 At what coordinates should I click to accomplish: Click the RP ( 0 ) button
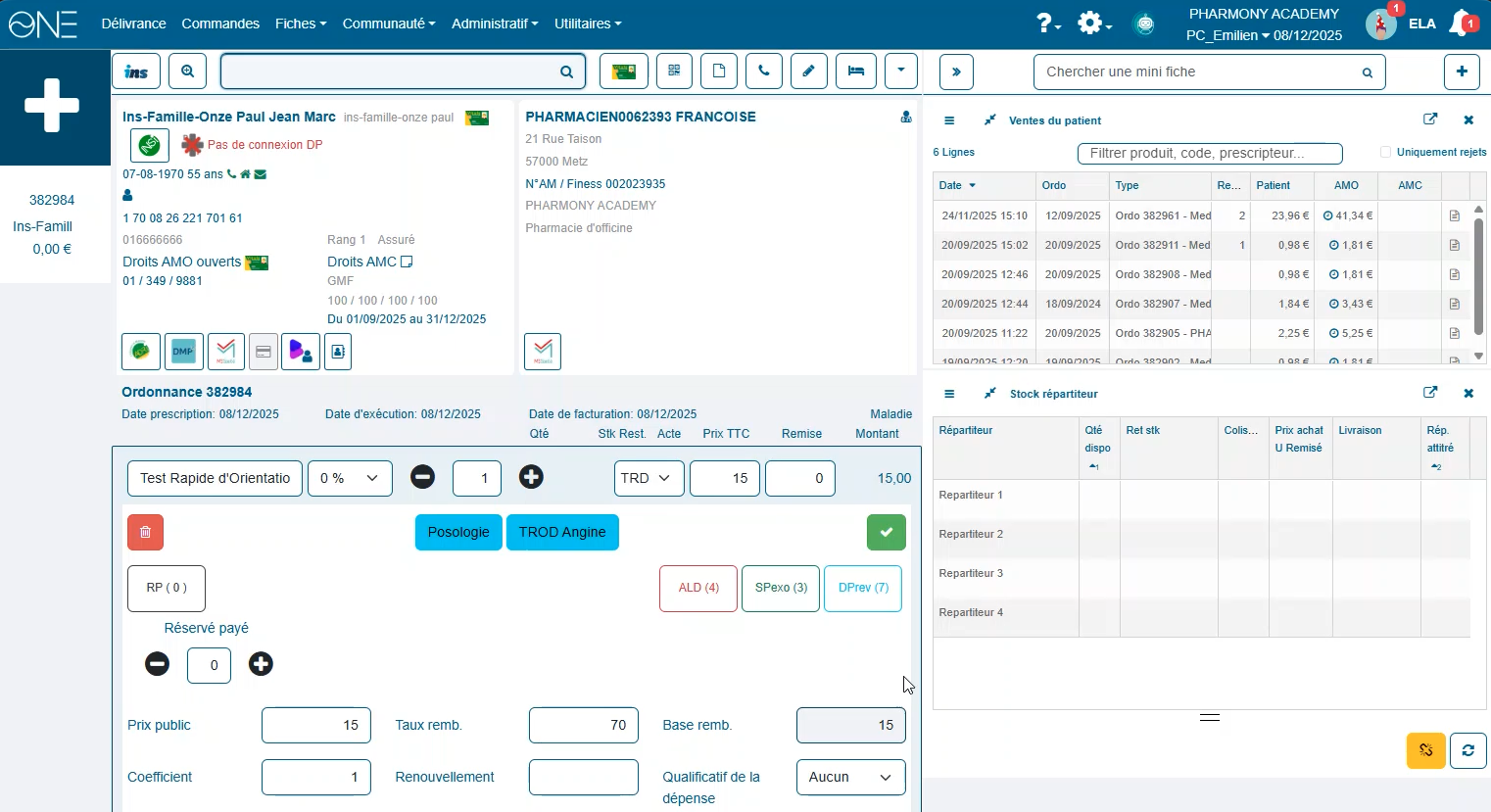click(x=167, y=588)
